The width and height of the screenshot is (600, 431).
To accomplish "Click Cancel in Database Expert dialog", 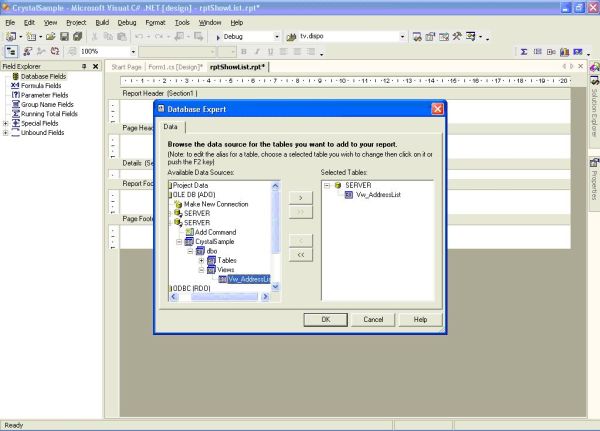I will tap(373, 320).
